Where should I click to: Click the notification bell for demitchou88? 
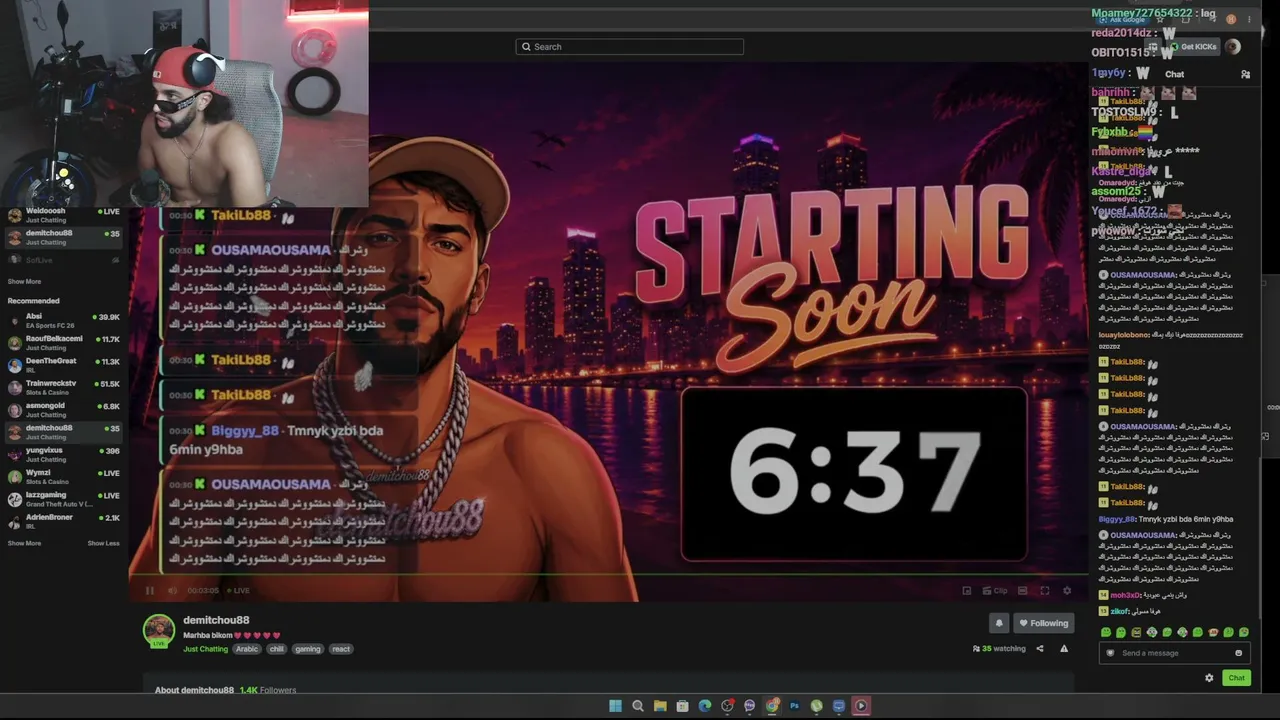998,623
